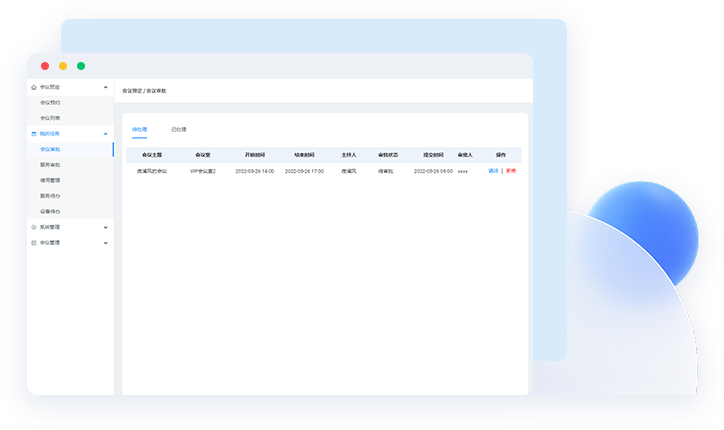Screen dimensions: 724x430
Task: Open 服务待办 in the sidebar
Action: click(50, 196)
